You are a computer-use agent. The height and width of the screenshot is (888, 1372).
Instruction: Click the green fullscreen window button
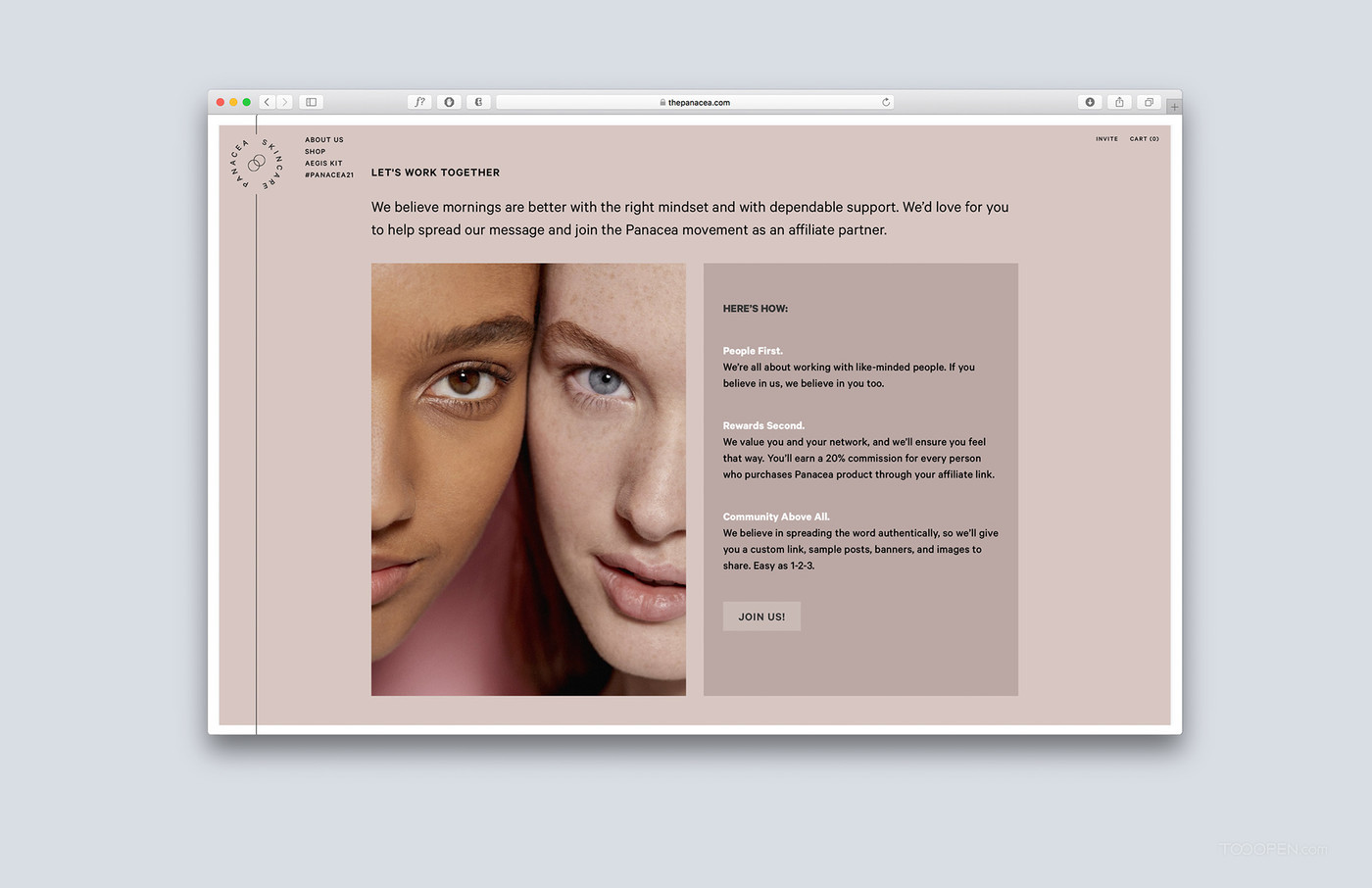247,102
